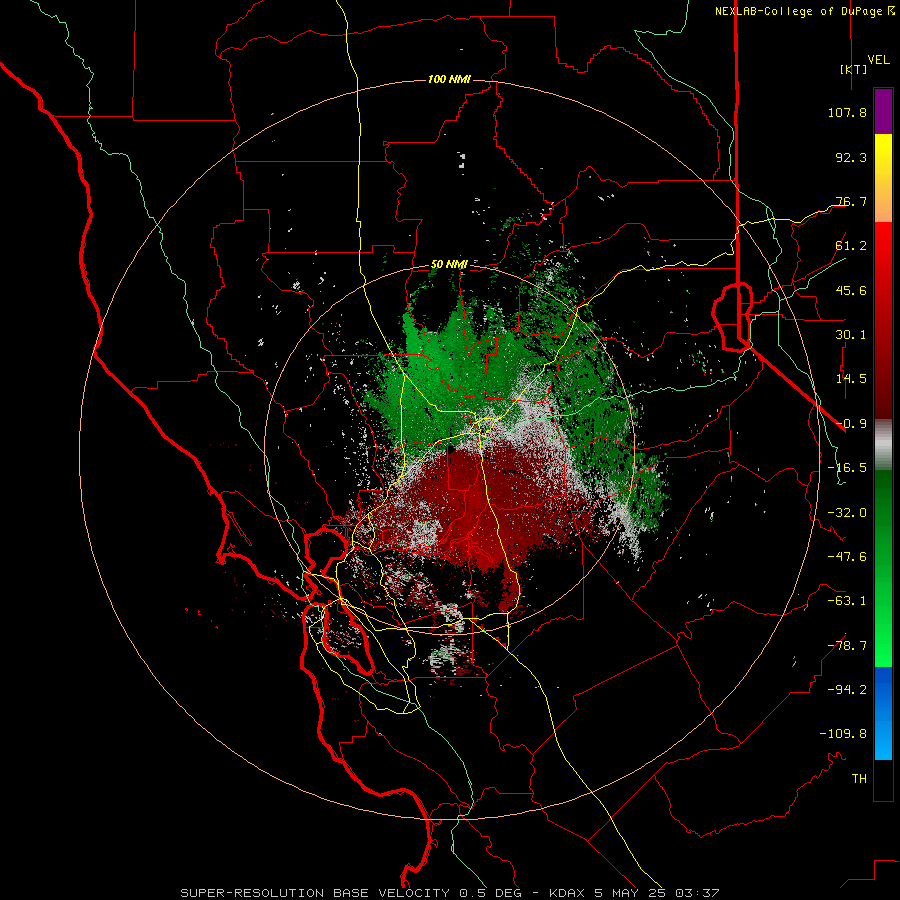Click the 03:37 timestamp in caption
The image size is (900, 900).
[x=697, y=893]
